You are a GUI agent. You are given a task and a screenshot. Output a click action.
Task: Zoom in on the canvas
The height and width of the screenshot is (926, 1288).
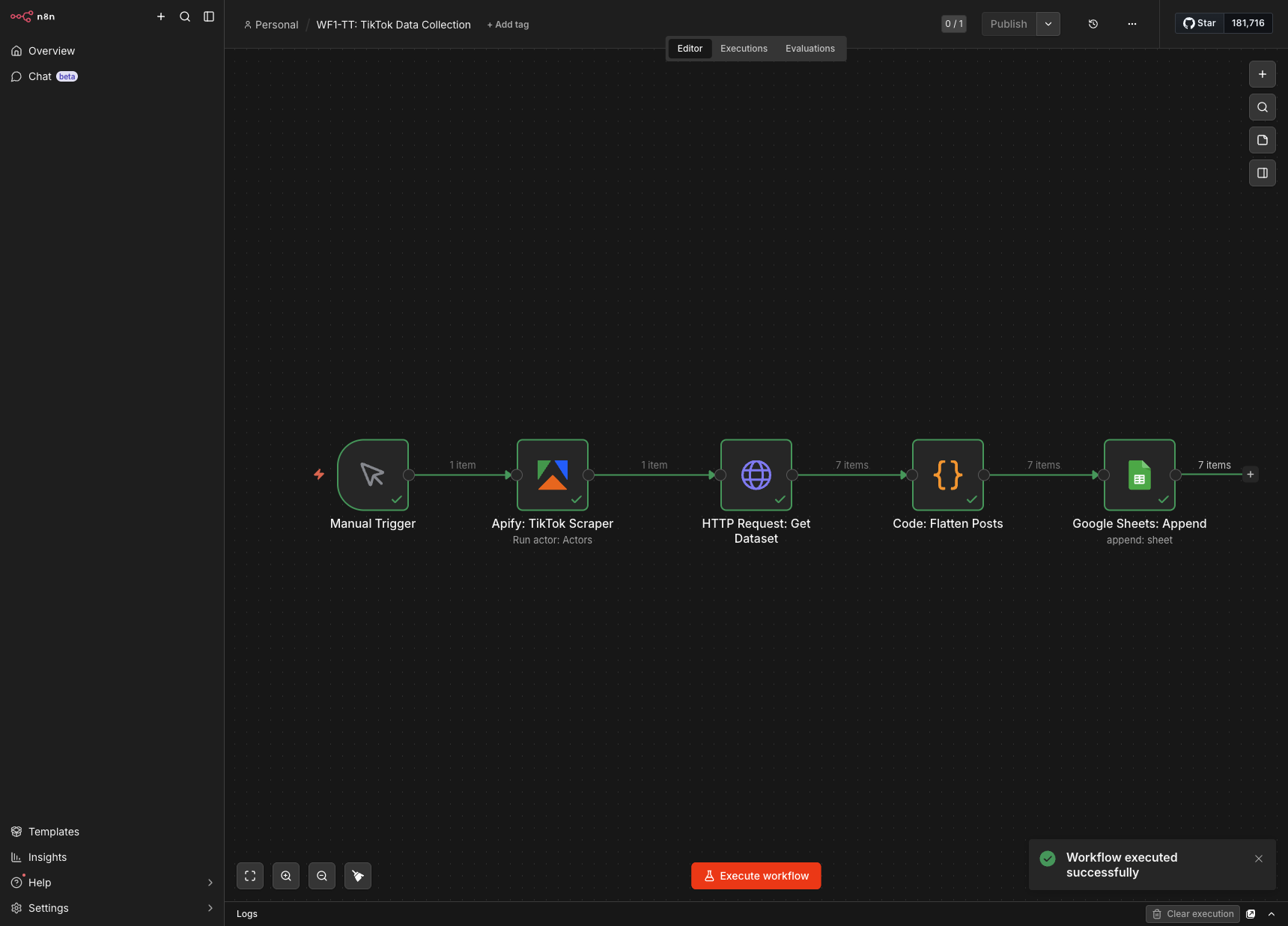coord(286,876)
